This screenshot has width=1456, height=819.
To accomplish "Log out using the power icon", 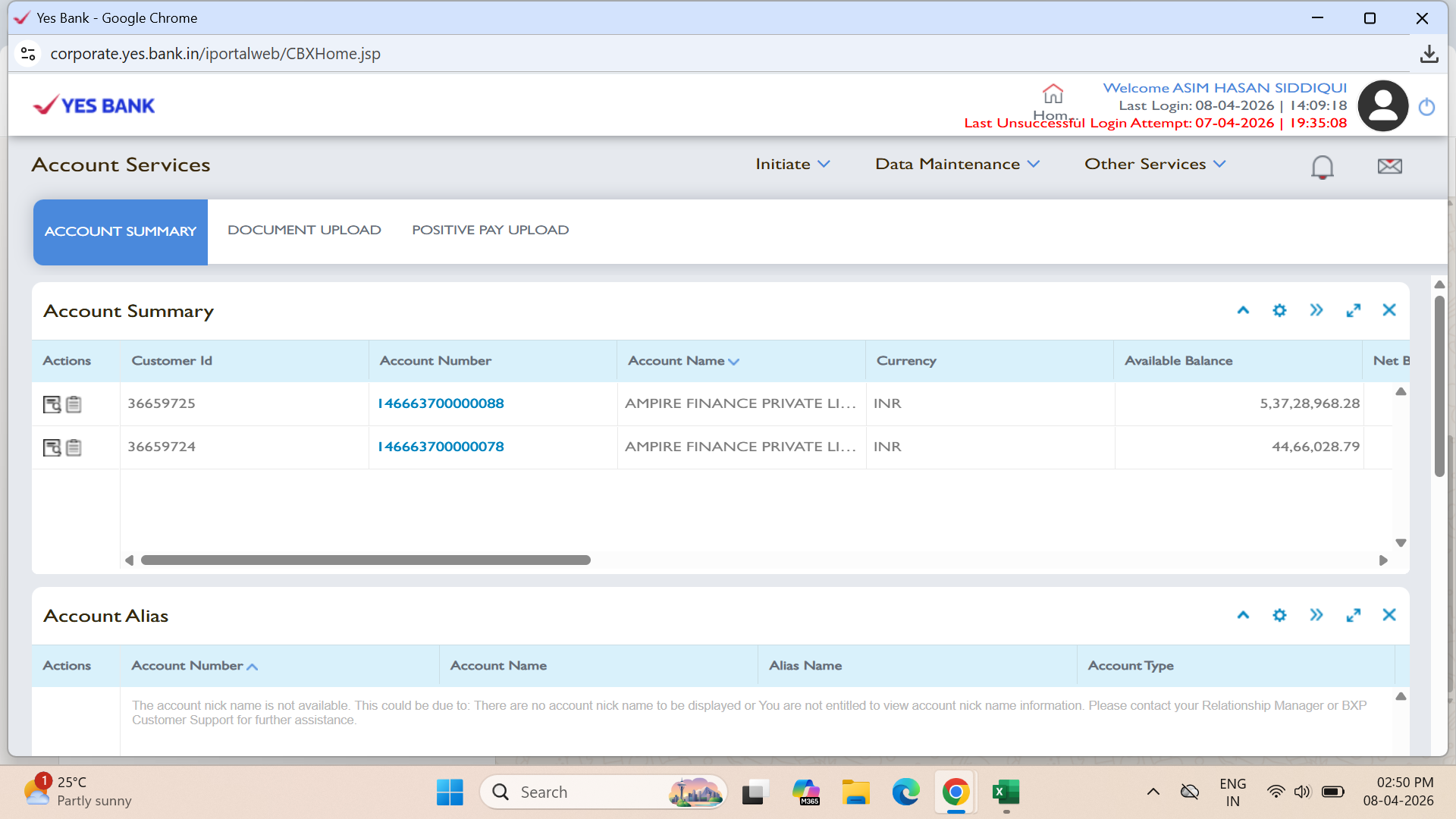I will point(1426,107).
